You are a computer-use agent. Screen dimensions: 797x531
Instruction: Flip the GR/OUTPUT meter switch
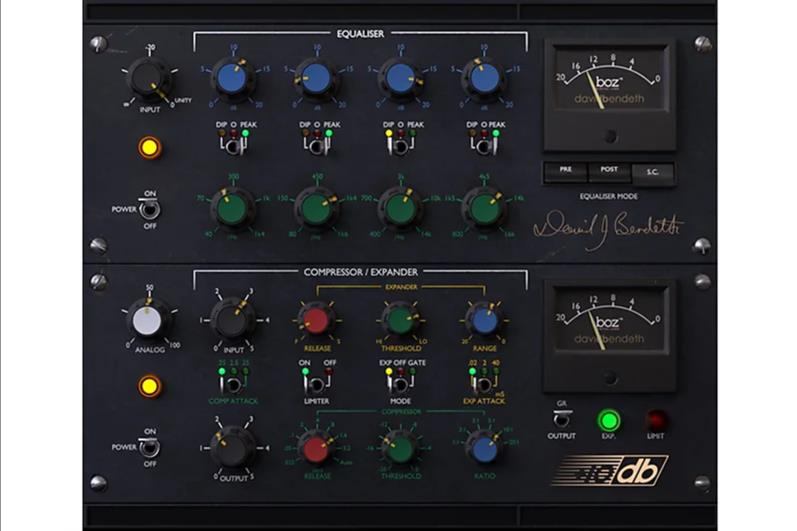[561, 419]
